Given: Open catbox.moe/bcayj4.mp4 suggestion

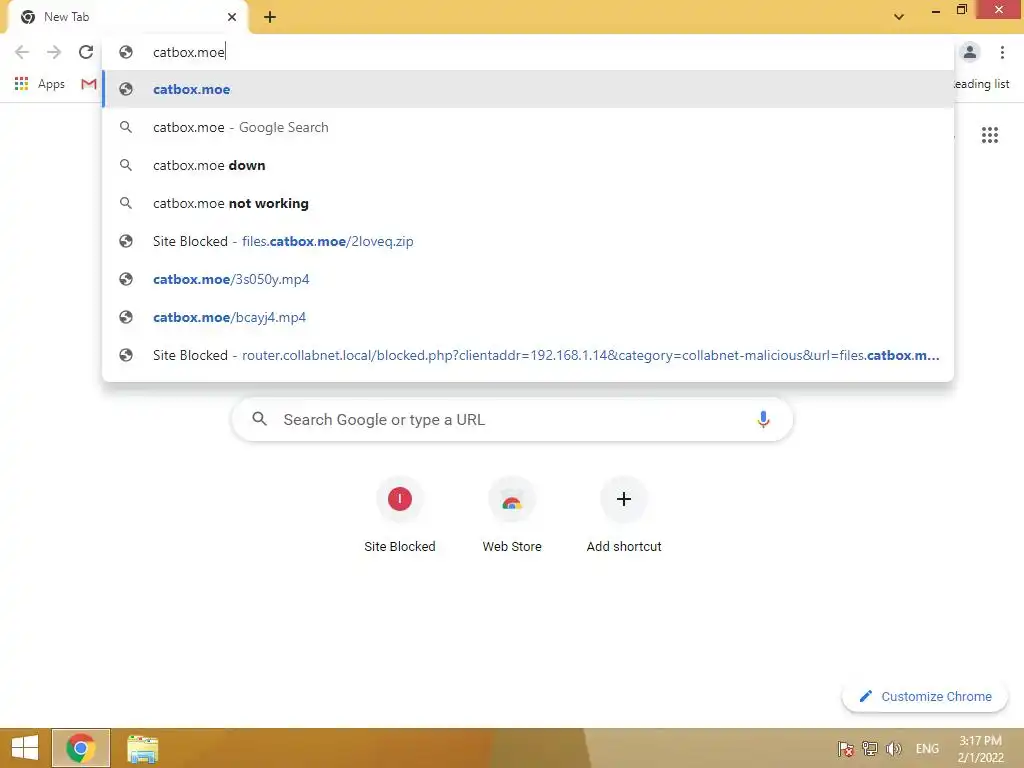Looking at the screenshot, I should coord(528,317).
